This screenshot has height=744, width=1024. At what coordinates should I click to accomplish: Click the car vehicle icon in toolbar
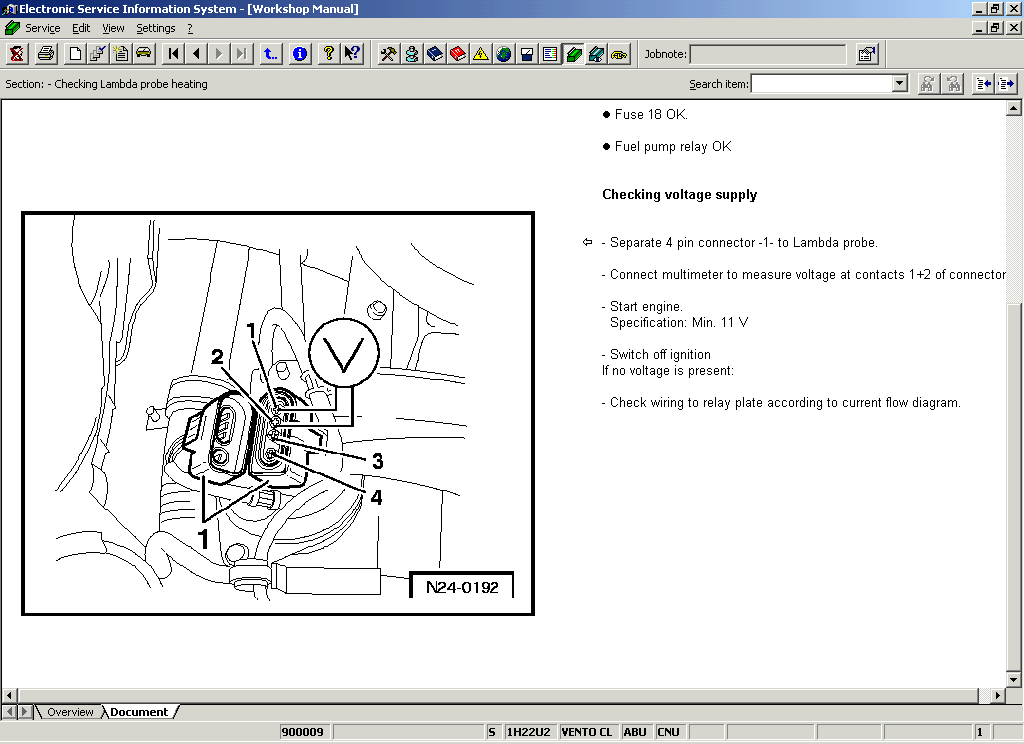click(x=144, y=54)
